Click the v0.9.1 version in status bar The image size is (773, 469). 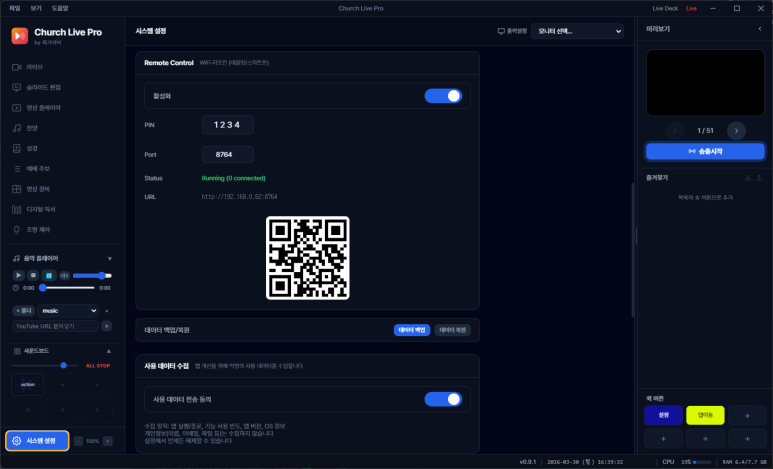527,462
